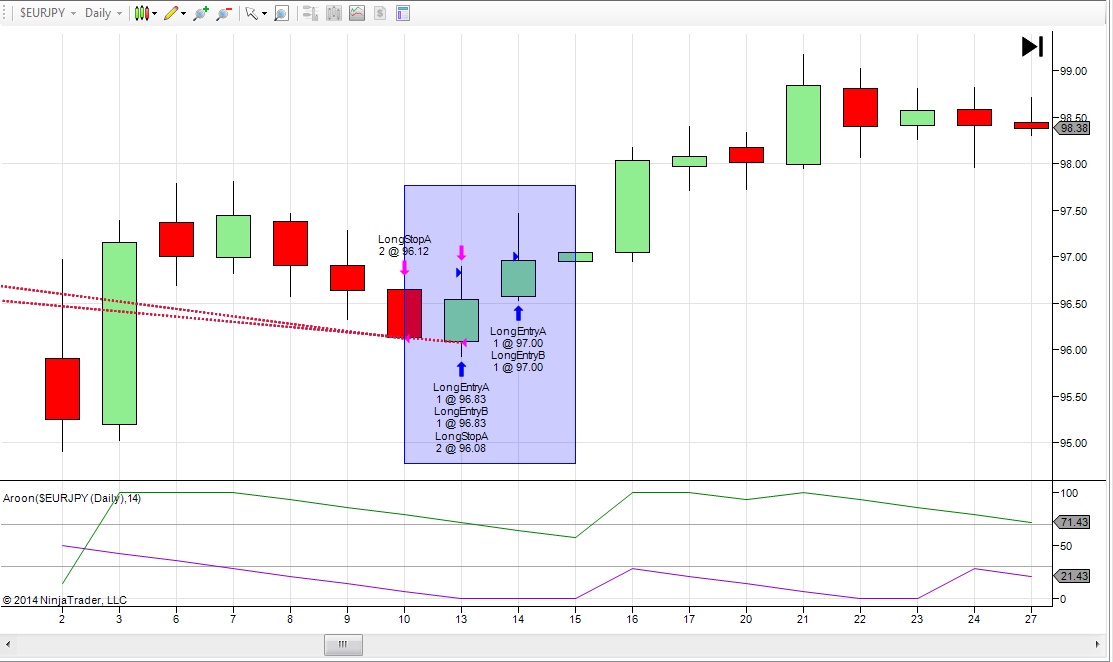Open the Daily interval dropdown
This screenshot has height=662, width=1113.
tap(103, 13)
